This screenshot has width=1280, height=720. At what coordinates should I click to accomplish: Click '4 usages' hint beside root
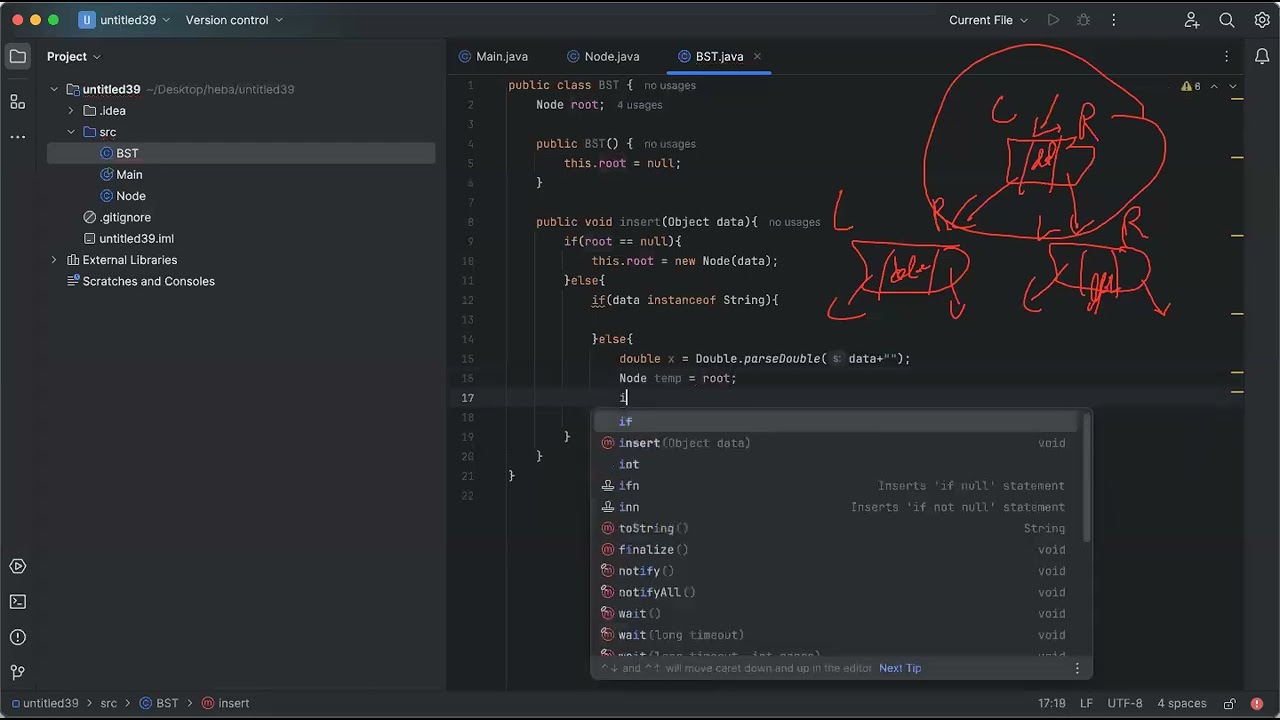tap(639, 105)
